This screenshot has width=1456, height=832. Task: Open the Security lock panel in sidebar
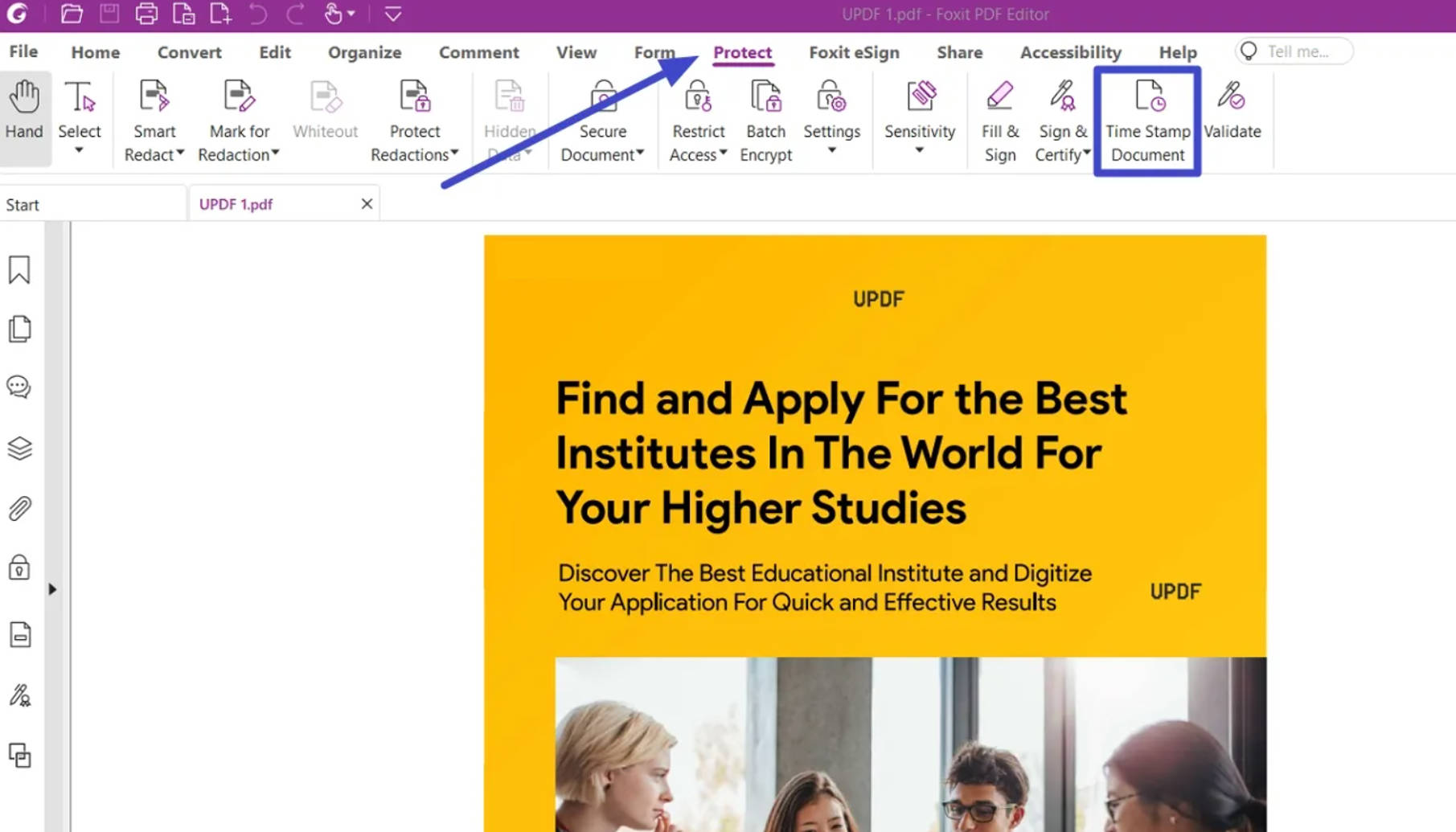tap(19, 568)
